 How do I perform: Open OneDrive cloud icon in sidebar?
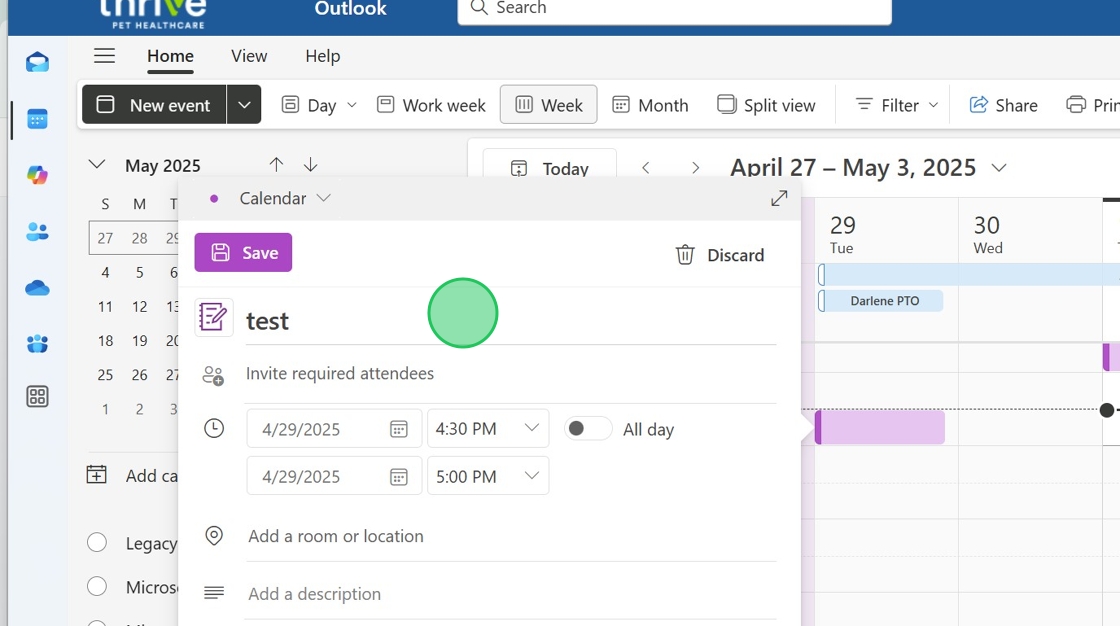click(x=37, y=288)
